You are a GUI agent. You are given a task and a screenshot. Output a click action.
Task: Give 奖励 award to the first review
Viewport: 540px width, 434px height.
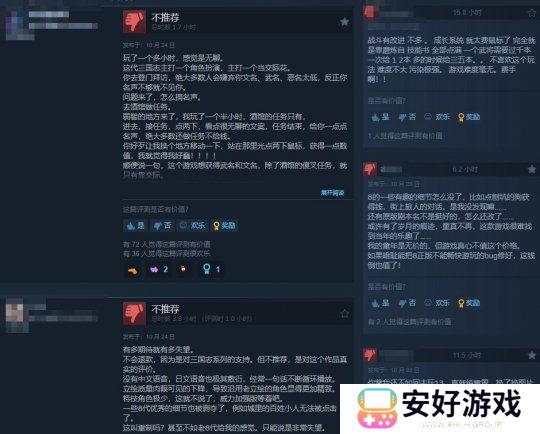[224, 226]
